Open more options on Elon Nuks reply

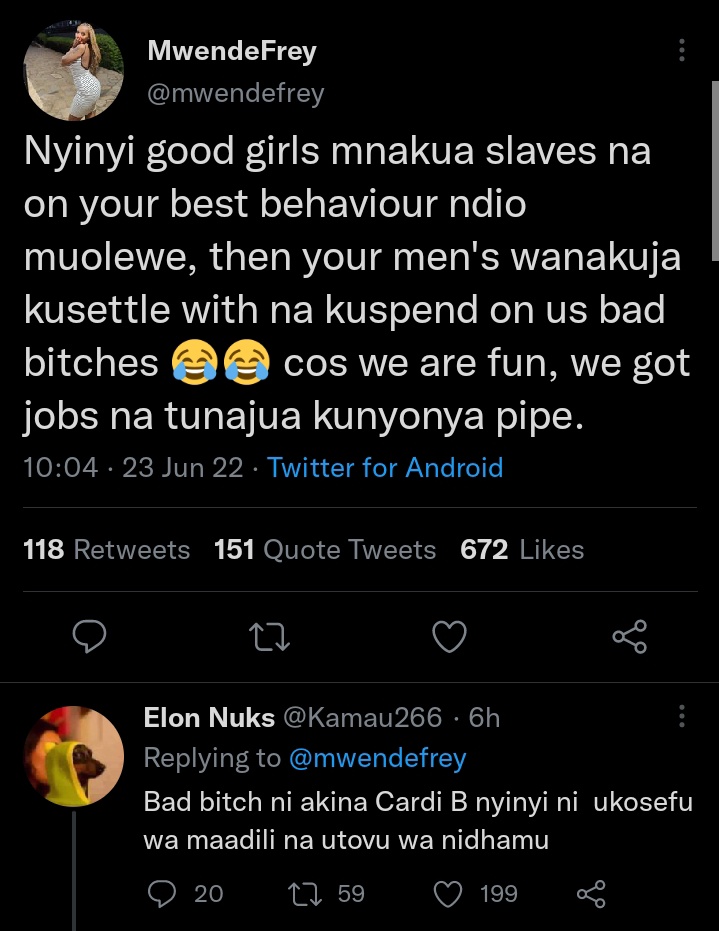[x=682, y=716]
